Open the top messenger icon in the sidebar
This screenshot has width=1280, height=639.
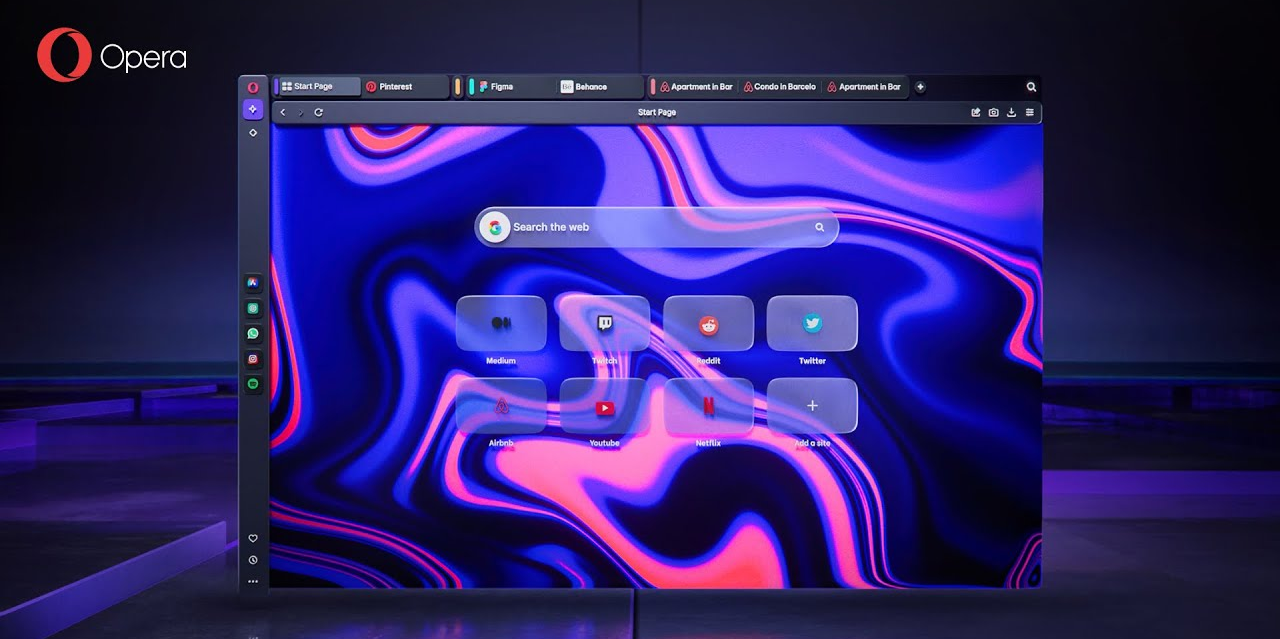[253, 284]
